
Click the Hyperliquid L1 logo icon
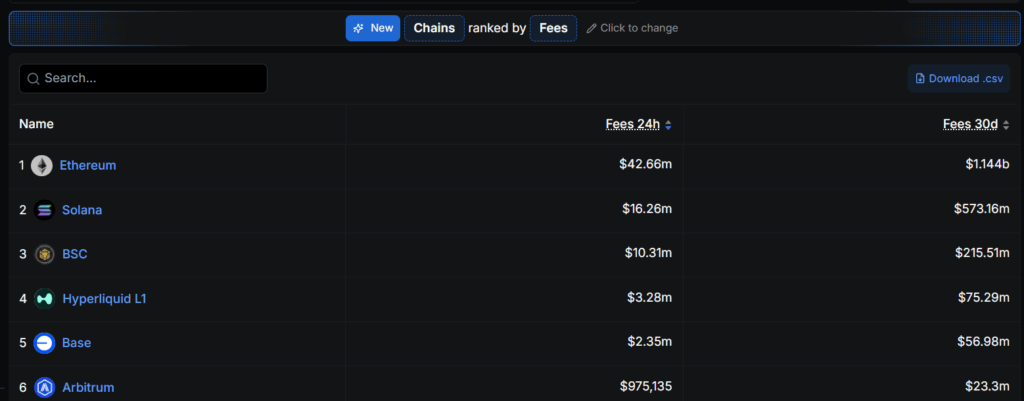(44, 298)
